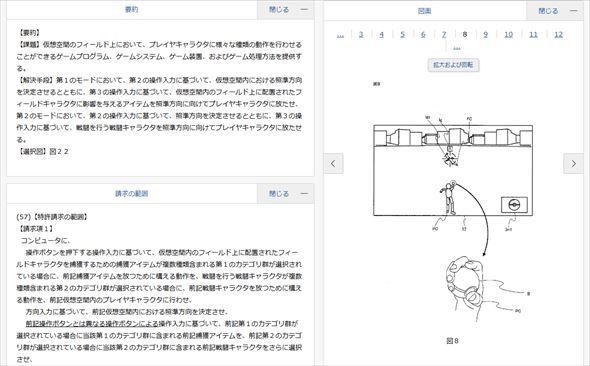
Task: Go to drawing page 12
Action: pyautogui.click(x=558, y=34)
